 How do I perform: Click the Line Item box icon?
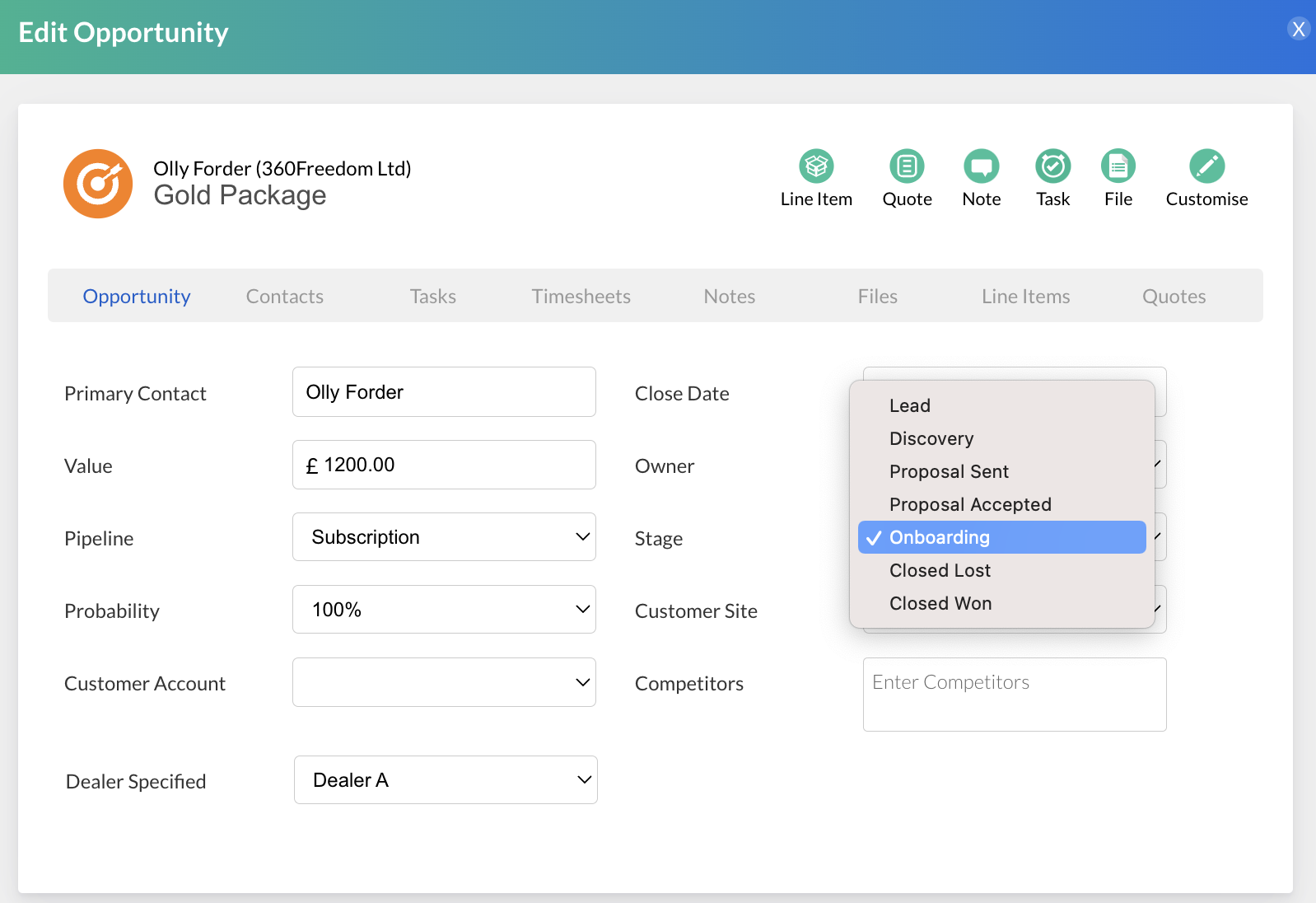tap(816, 166)
